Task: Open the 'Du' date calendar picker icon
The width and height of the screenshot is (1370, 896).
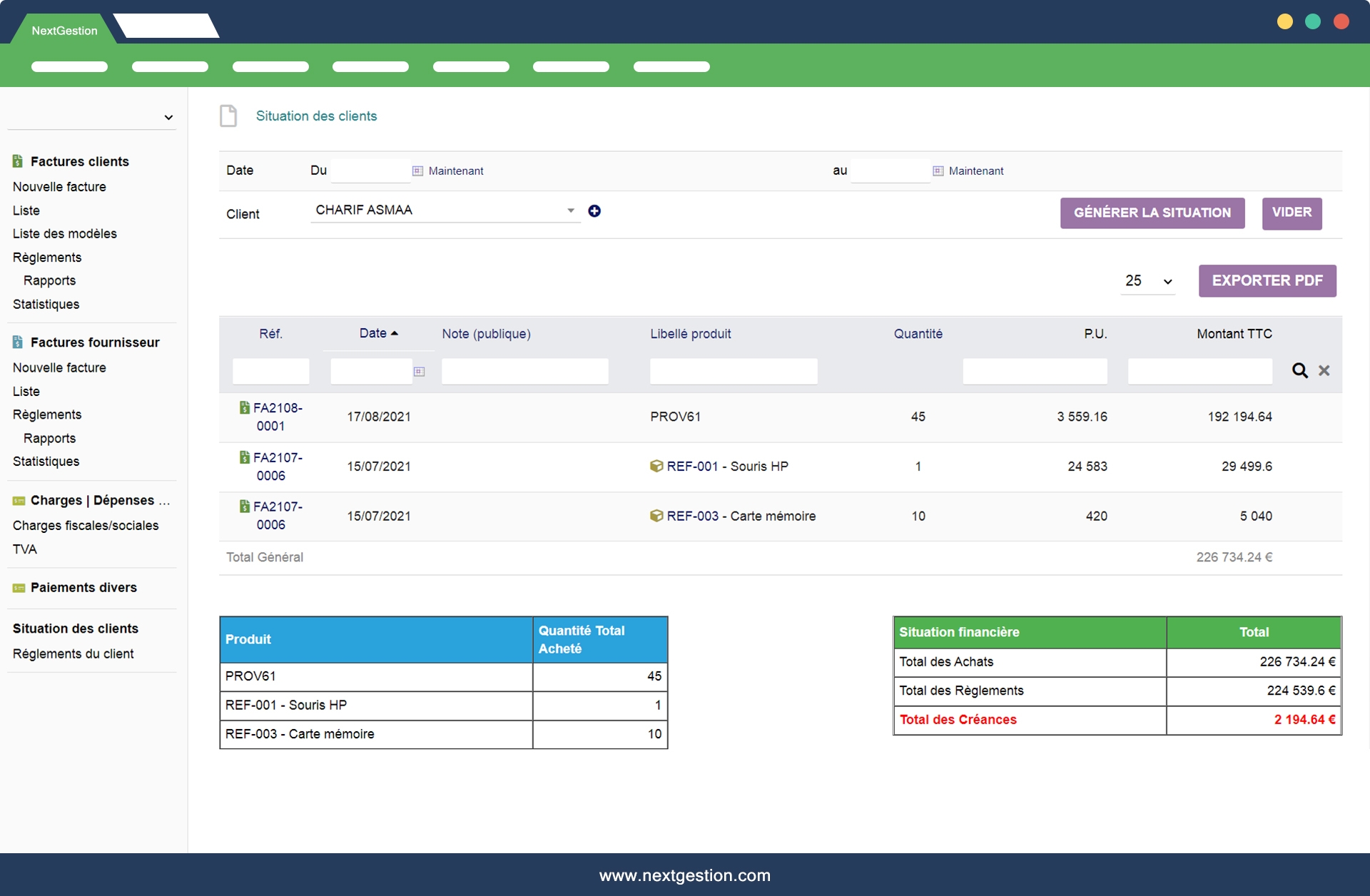Action: tap(417, 170)
